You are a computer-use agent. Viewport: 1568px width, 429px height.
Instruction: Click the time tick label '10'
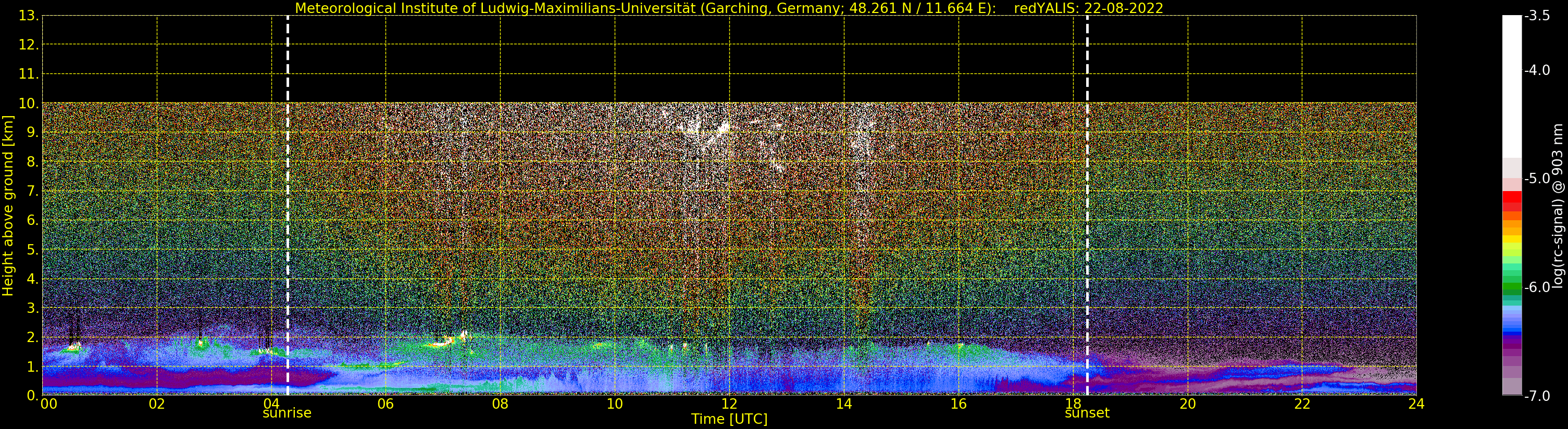[x=615, y=404]
